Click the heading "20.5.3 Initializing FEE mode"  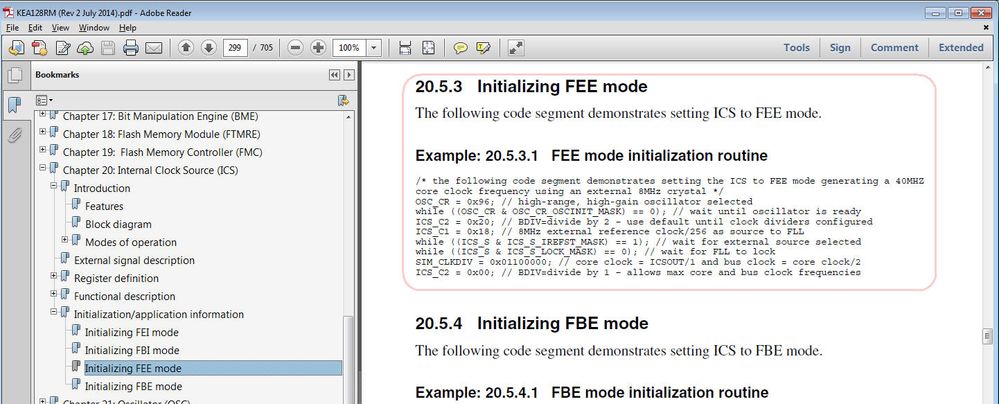coord(531,86)
